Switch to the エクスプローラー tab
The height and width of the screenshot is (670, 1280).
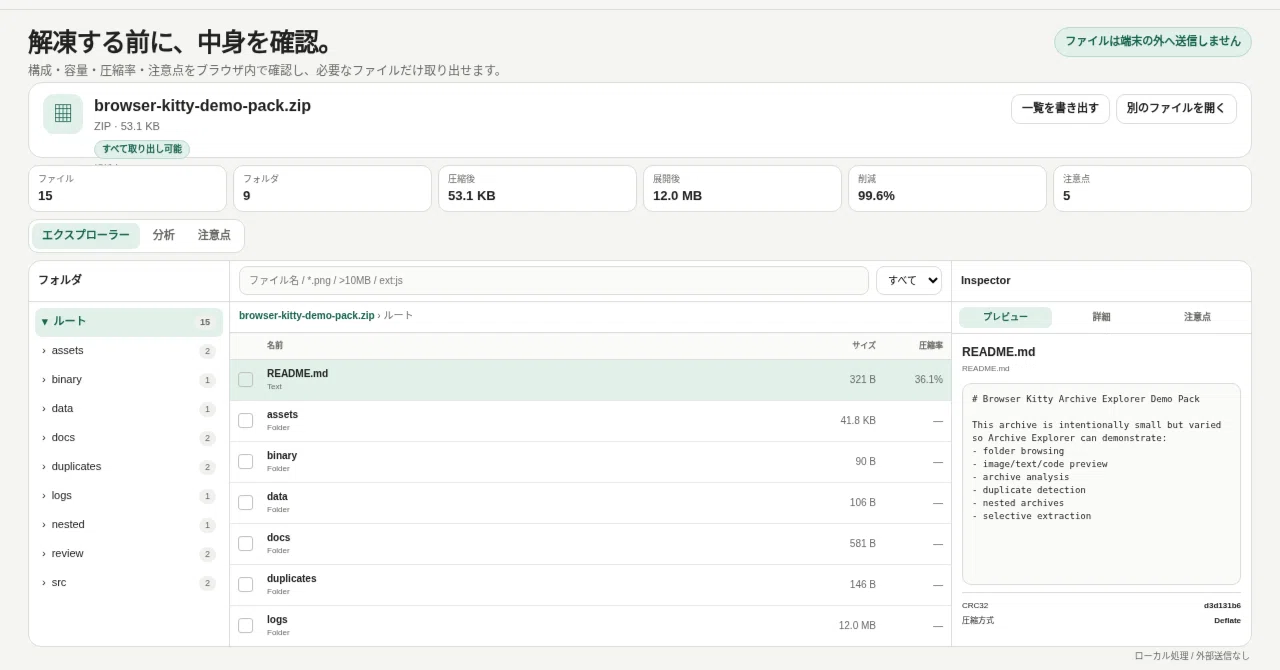click(x=86, y=236)
